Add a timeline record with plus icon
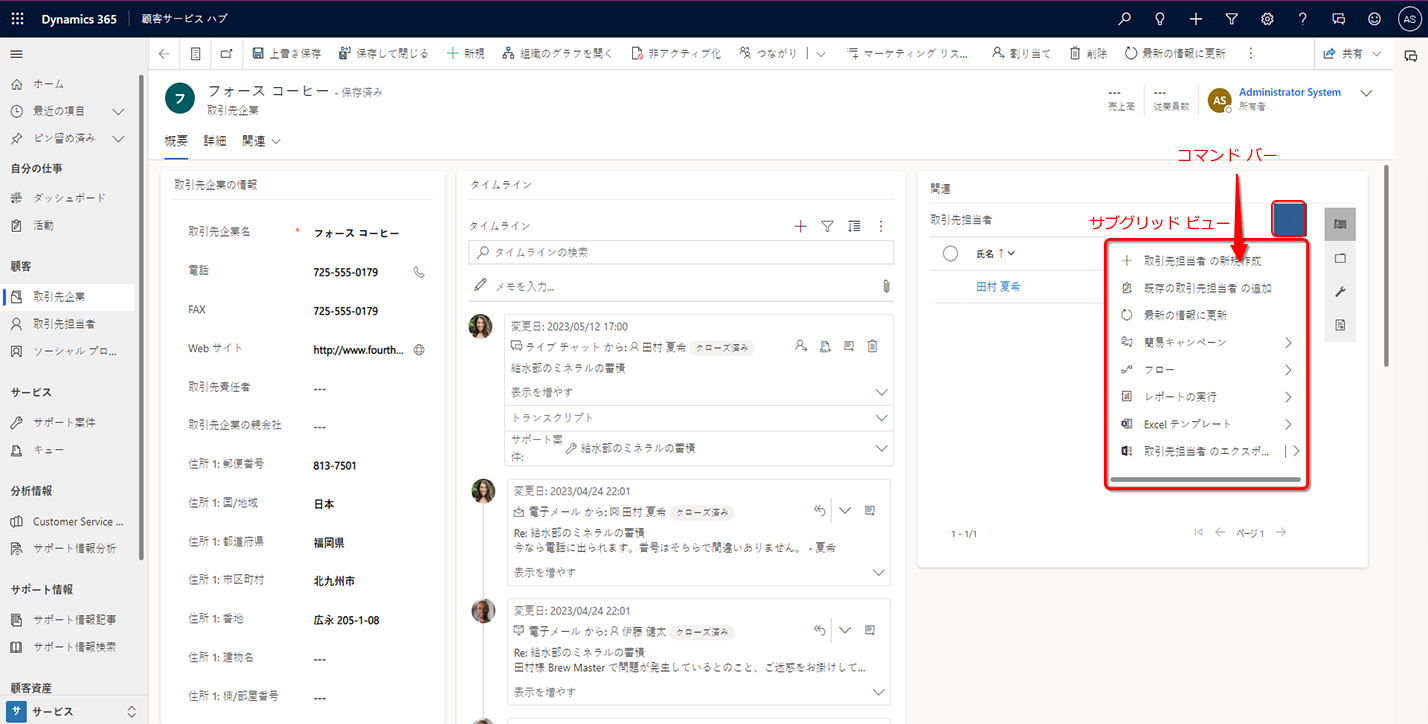Image resolution: width=1428 pixels, height=724 pixels. (800, 227)
